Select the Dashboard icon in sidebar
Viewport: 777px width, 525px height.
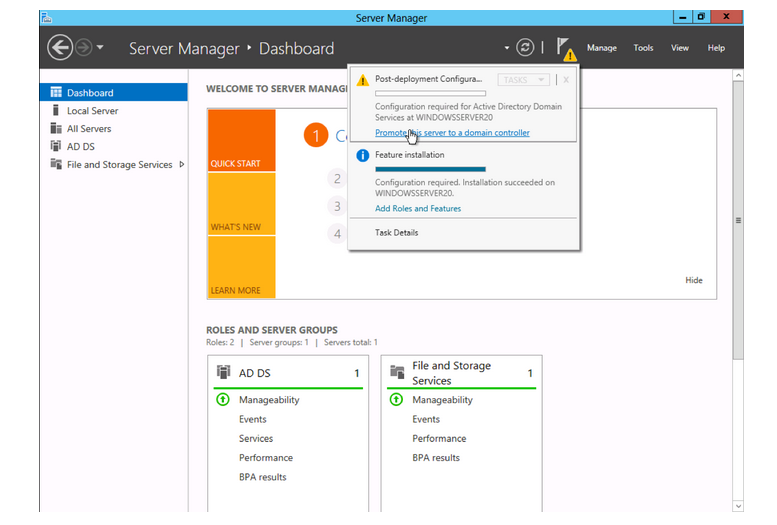tap(56, 93)
